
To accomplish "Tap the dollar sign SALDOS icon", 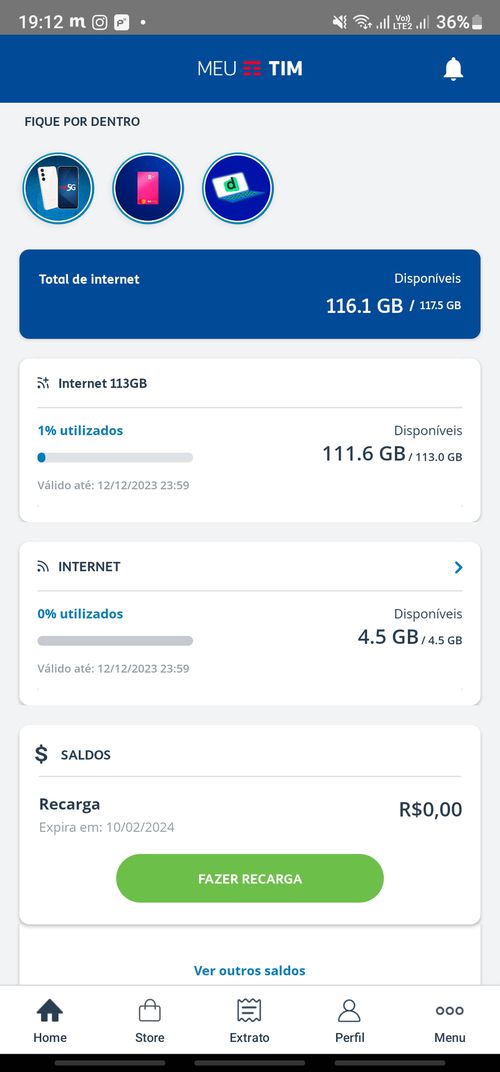I will (42, 754).
